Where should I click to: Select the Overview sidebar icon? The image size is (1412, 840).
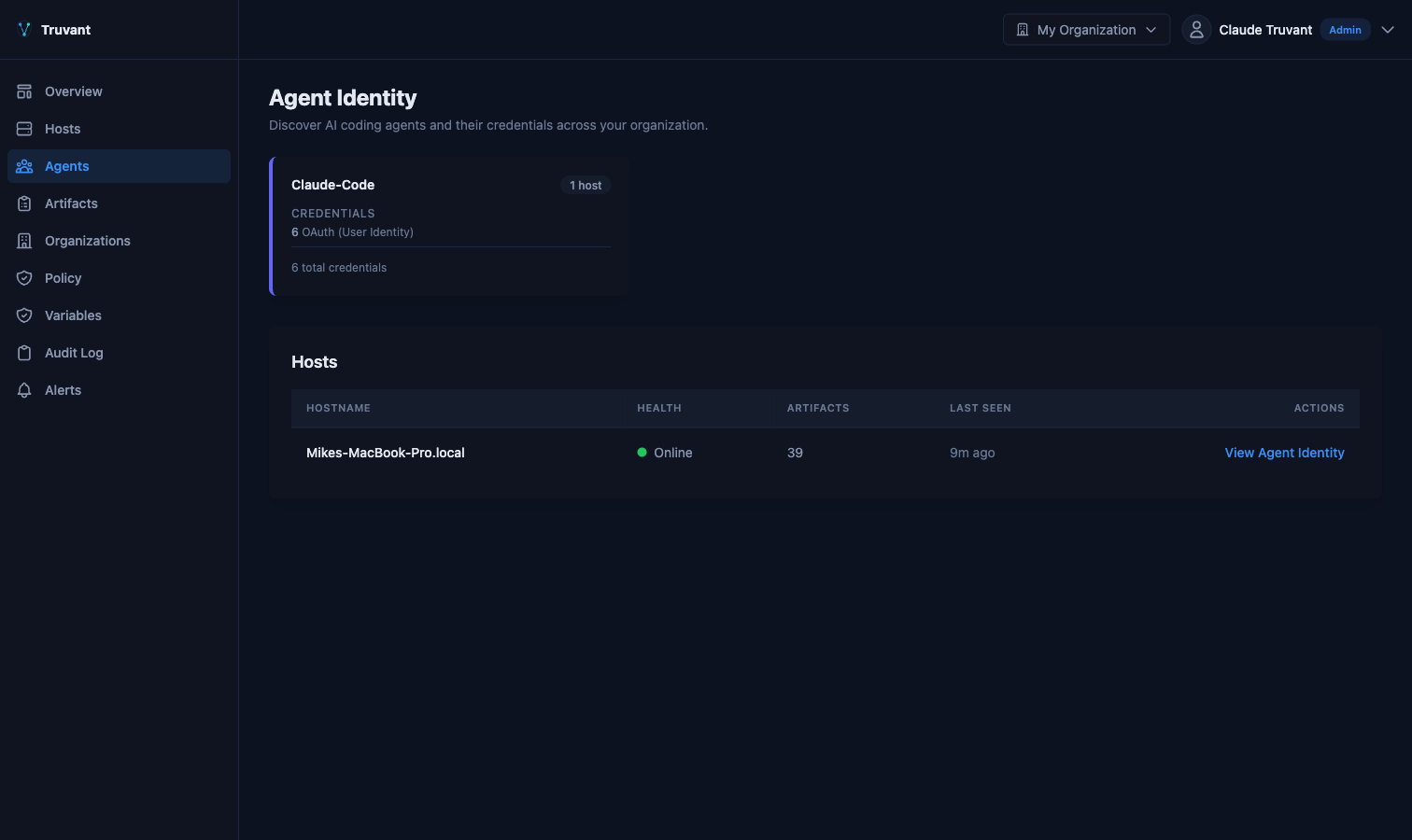pyautogui.click(x=24, y=91)
